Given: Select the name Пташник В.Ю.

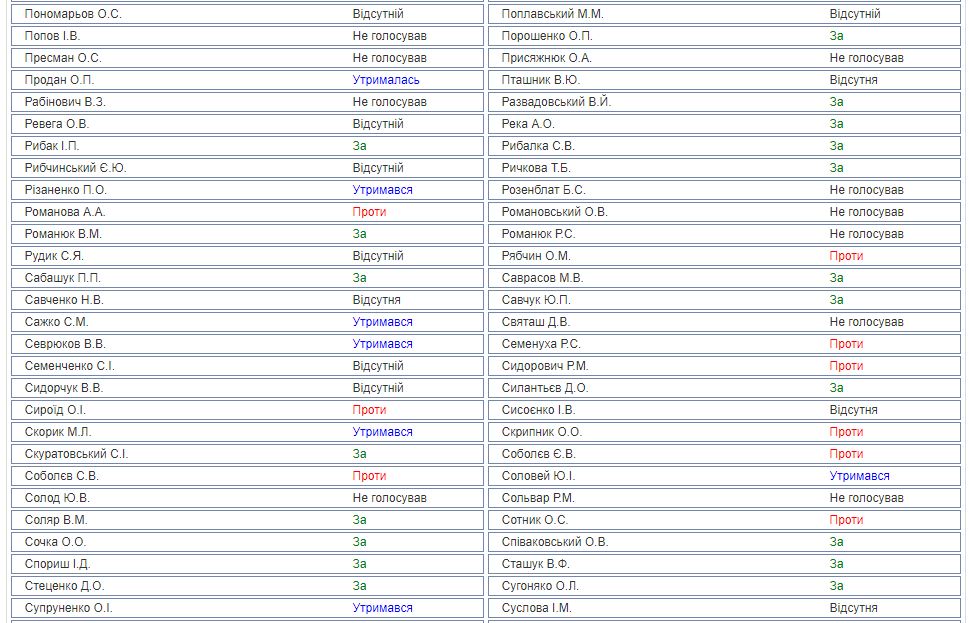Looking at the screenshot, I should point(540,80).
